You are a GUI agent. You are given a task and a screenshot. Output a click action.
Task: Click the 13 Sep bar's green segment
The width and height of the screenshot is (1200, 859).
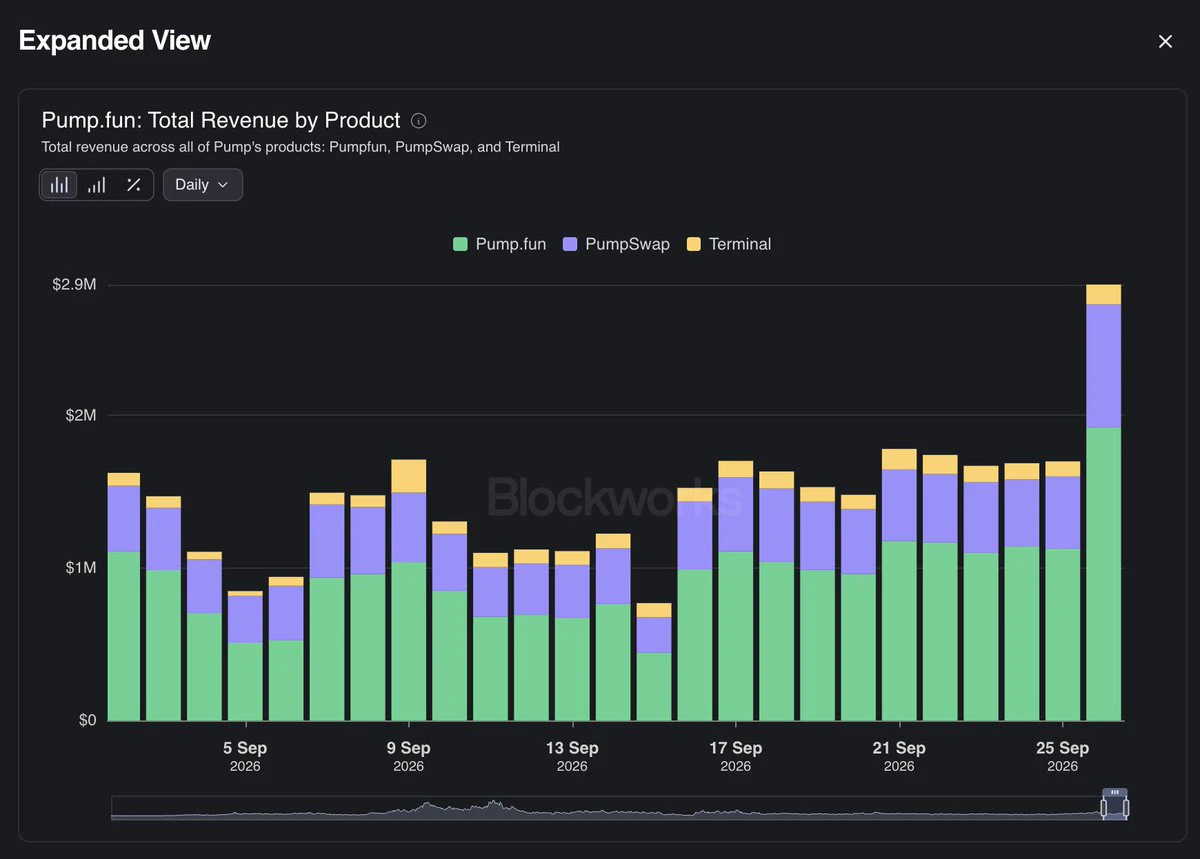click(572, 669)
